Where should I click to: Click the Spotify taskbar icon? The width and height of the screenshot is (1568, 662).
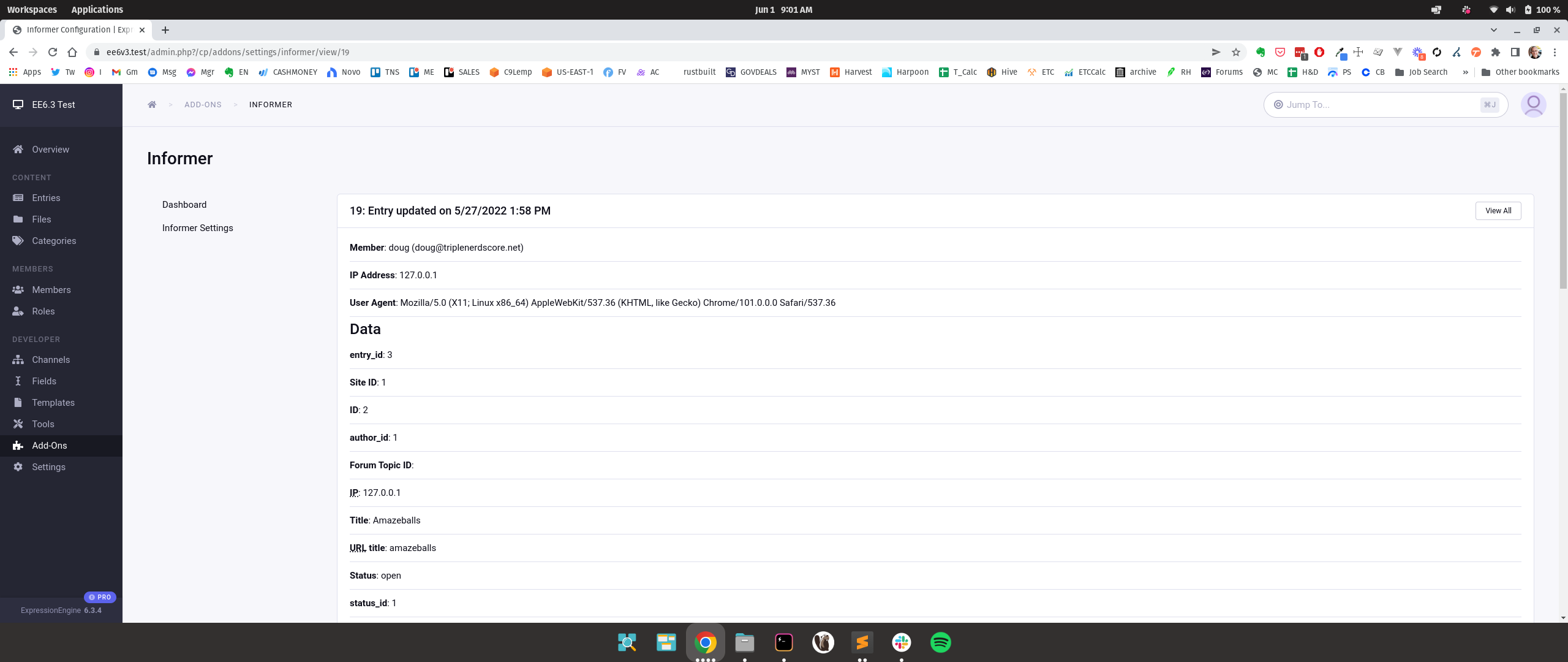coord(940,642)
